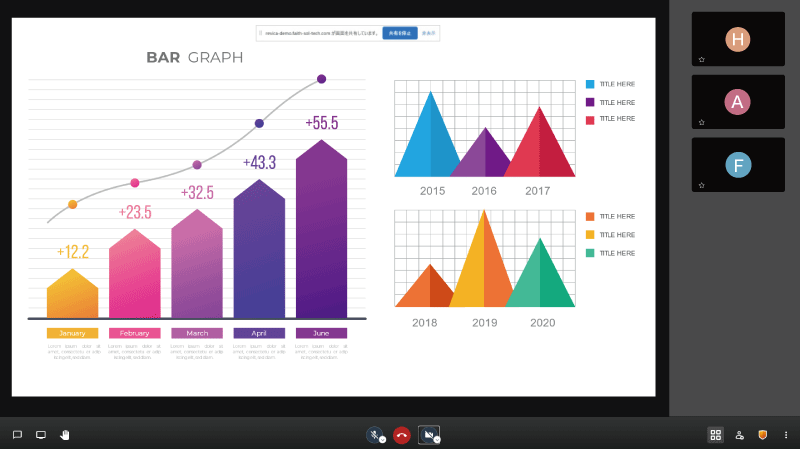The width and height of the screenshot is (800, 449).
Task: Click orange legend swatch in lower chart
Action: pos(590,216)
